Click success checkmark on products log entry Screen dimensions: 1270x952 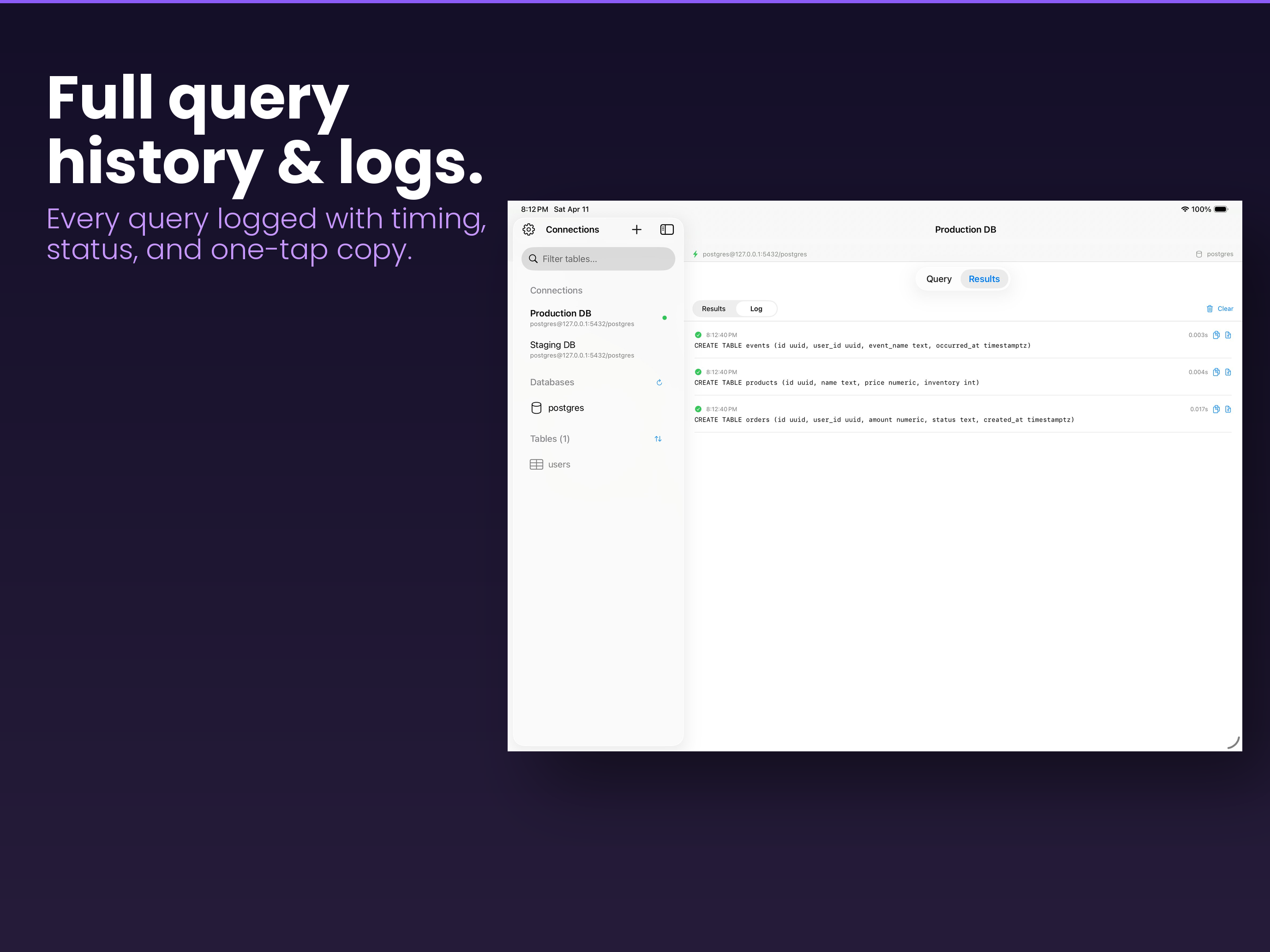698,372
